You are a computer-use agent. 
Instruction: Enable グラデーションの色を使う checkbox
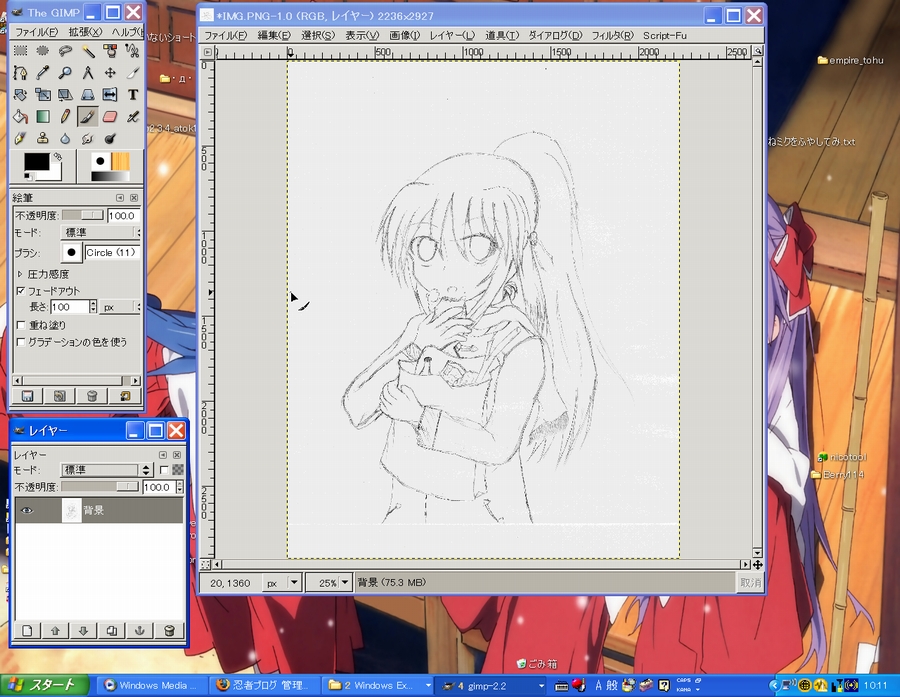pos(21,342)
